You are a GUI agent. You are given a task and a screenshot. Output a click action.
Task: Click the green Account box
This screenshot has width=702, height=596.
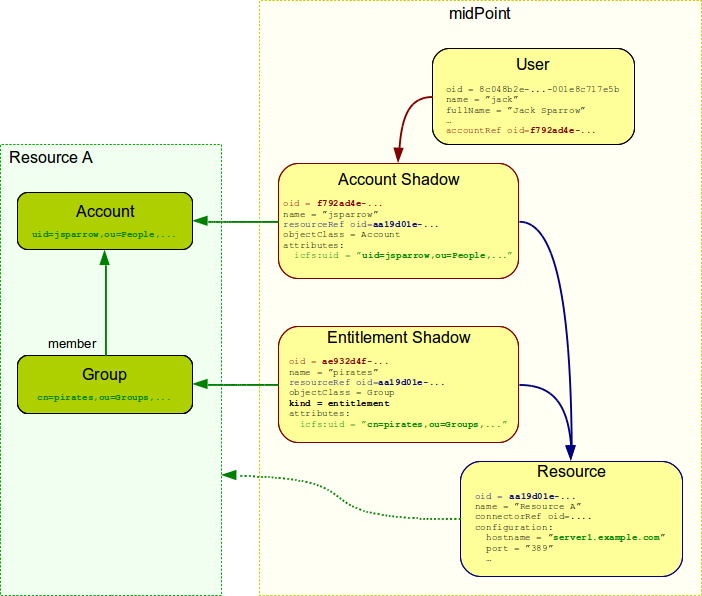click(x=104, y=221)
